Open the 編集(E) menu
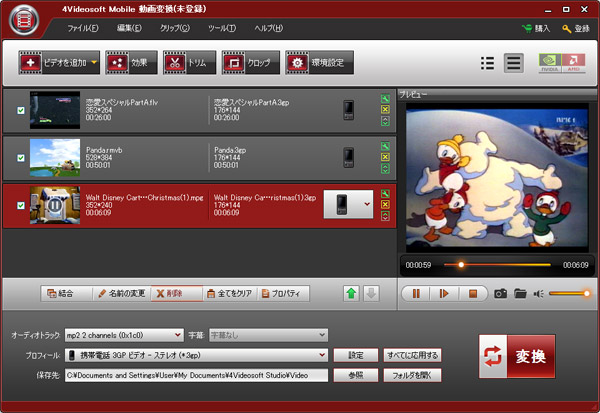 (129, 28)
